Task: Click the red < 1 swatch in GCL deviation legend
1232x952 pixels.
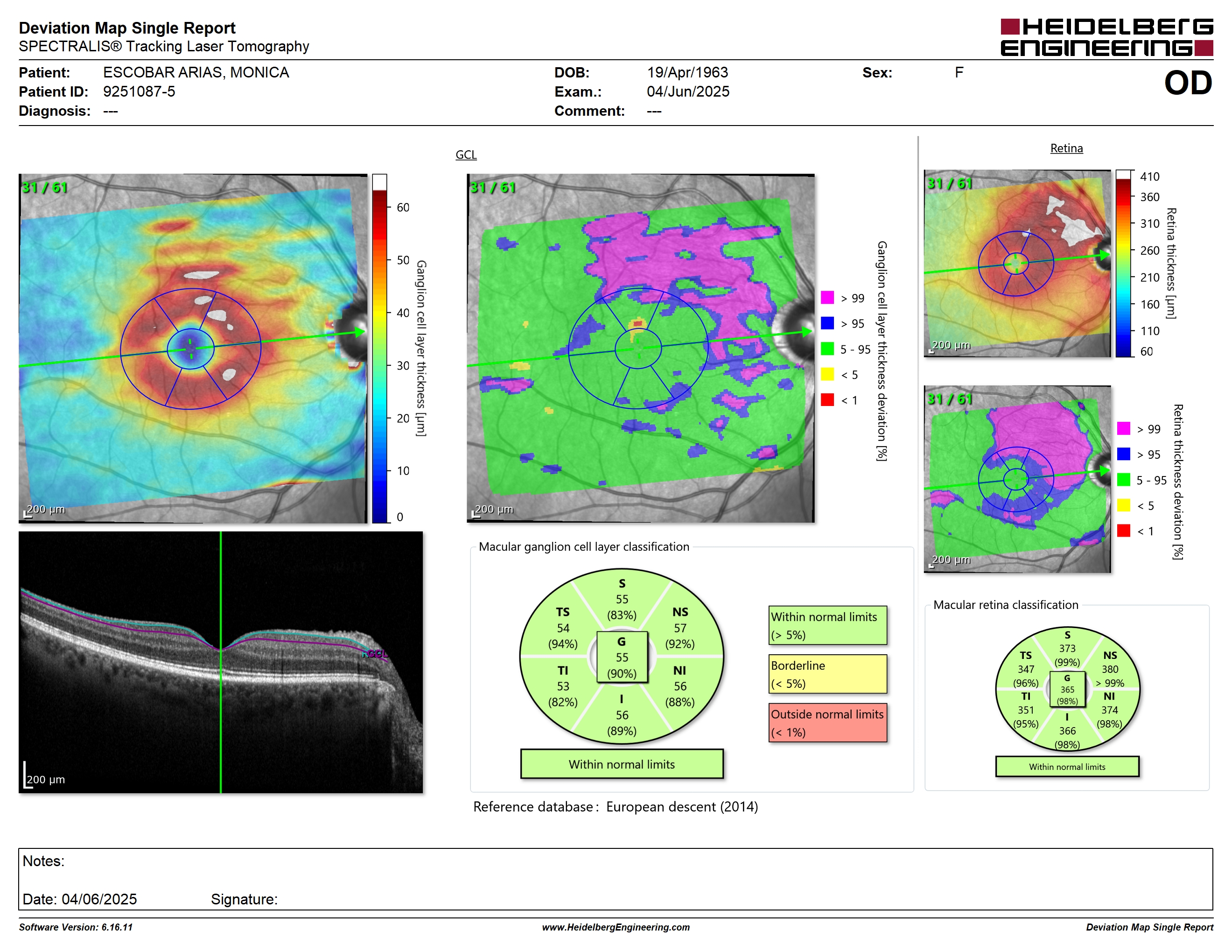Action: coord(827,399)
